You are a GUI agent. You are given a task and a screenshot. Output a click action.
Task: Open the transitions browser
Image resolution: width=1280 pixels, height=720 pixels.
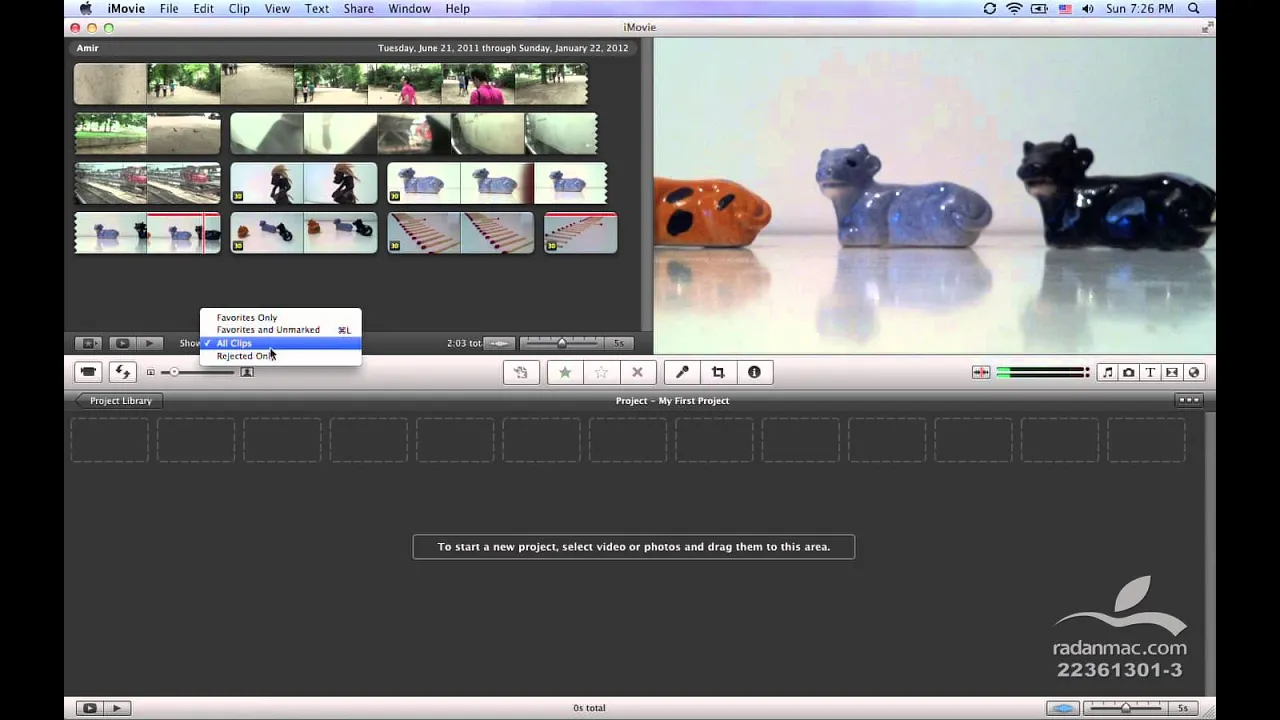point(1172,372)
